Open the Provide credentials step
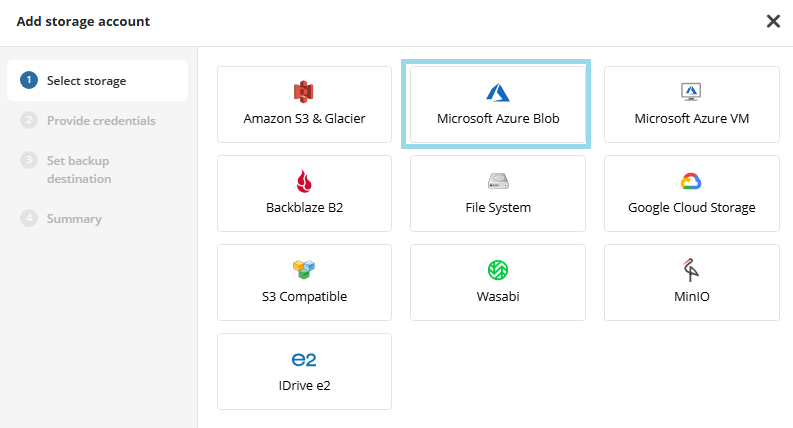 100,121
